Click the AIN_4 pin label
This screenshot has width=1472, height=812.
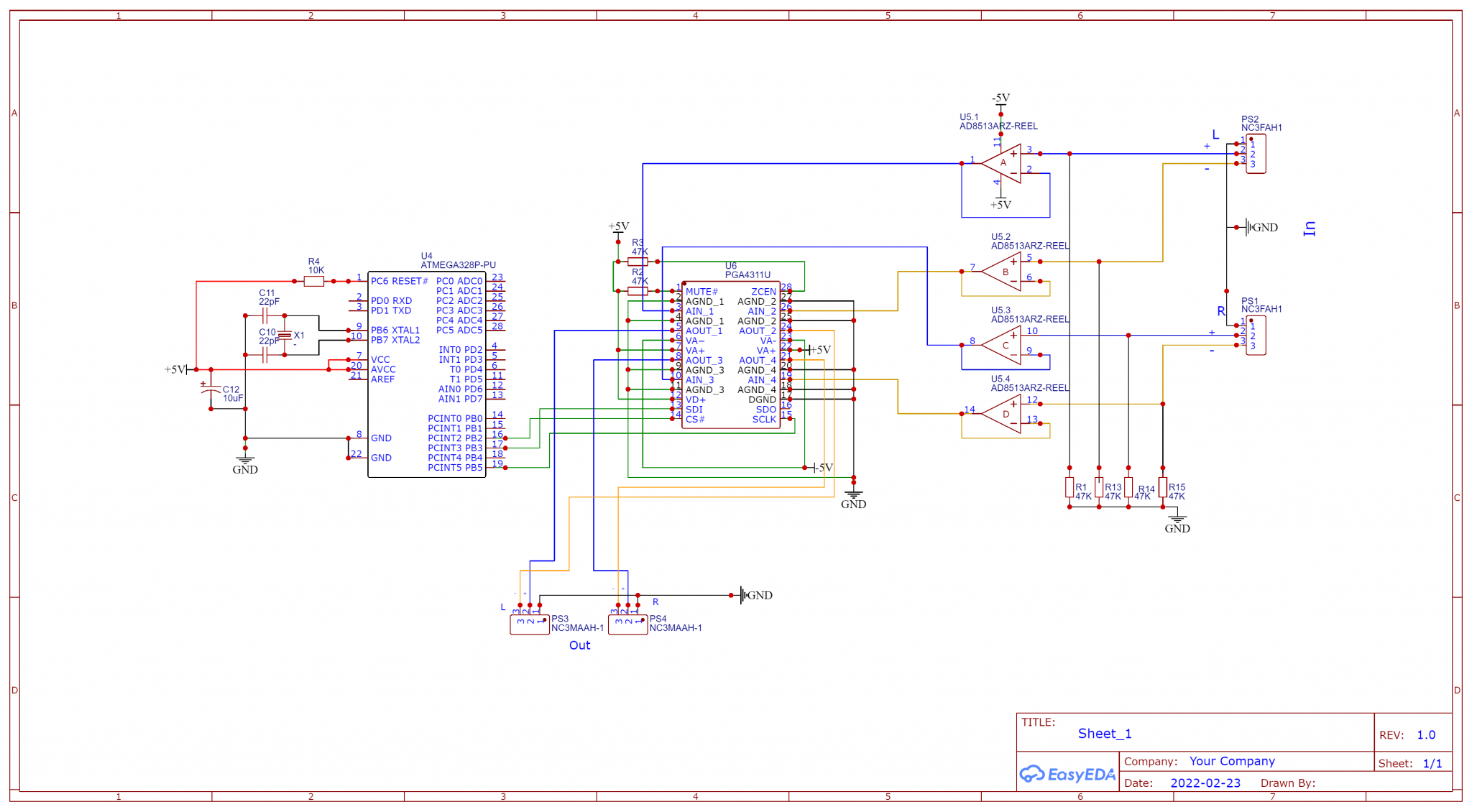click(x=762, y=380)
